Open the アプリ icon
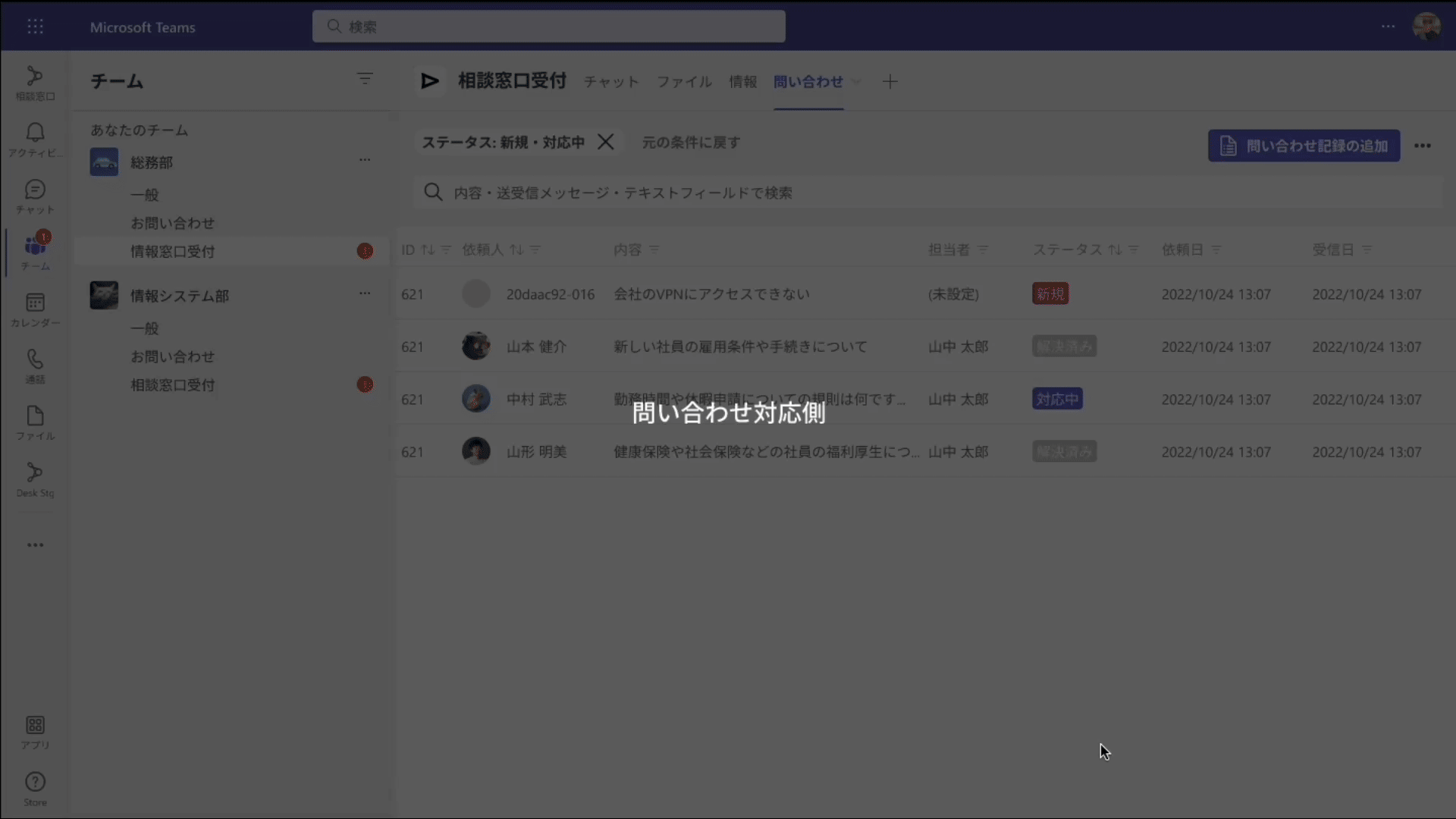Image resolution: width=1456 pixels, height=819 pixels. [x=35, y=733]
